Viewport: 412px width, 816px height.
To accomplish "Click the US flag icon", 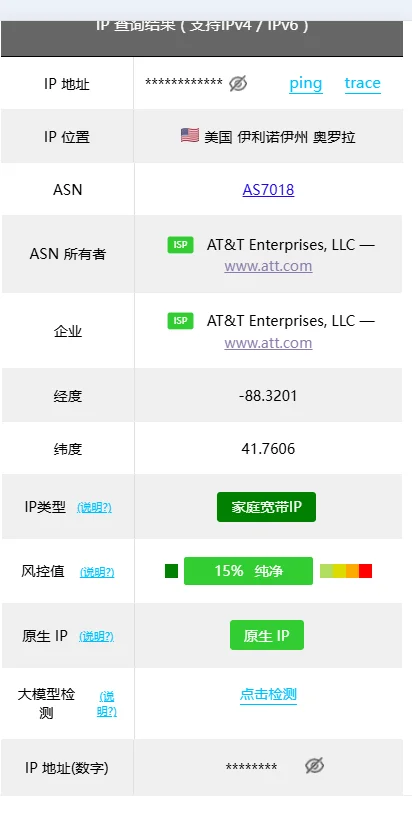I will (190, 136).
